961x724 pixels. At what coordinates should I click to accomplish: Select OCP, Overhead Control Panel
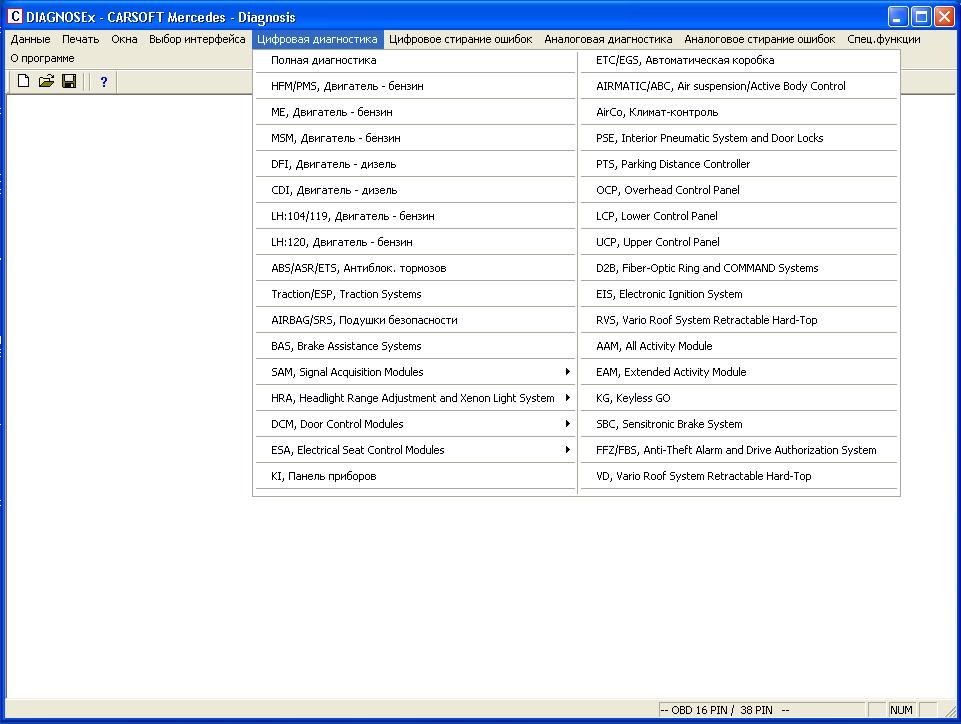point(739,190)
